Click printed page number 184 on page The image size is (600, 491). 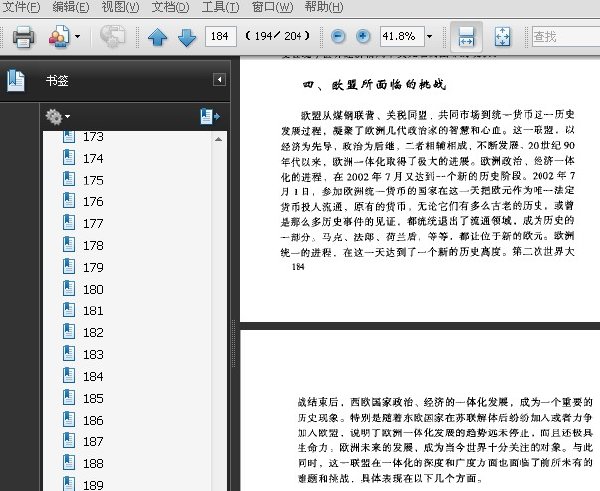[298, 267]
